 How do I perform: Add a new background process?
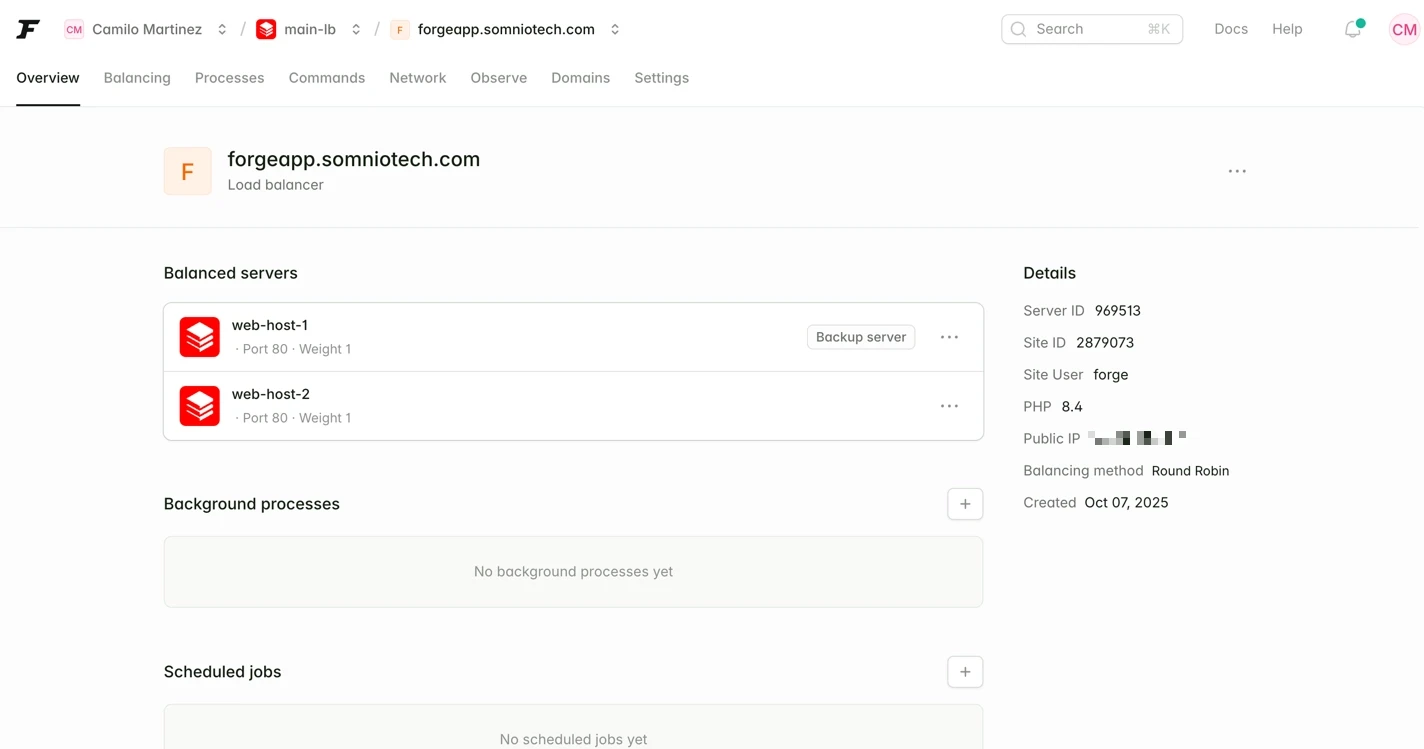pyautogui.click(x=965, y=504)
